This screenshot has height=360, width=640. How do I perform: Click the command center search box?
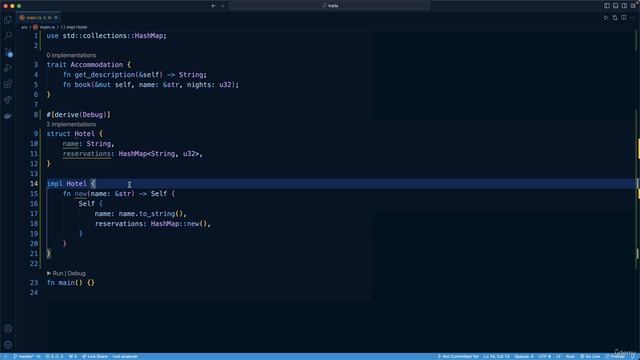pyautogui.click(x=329, y=6)
